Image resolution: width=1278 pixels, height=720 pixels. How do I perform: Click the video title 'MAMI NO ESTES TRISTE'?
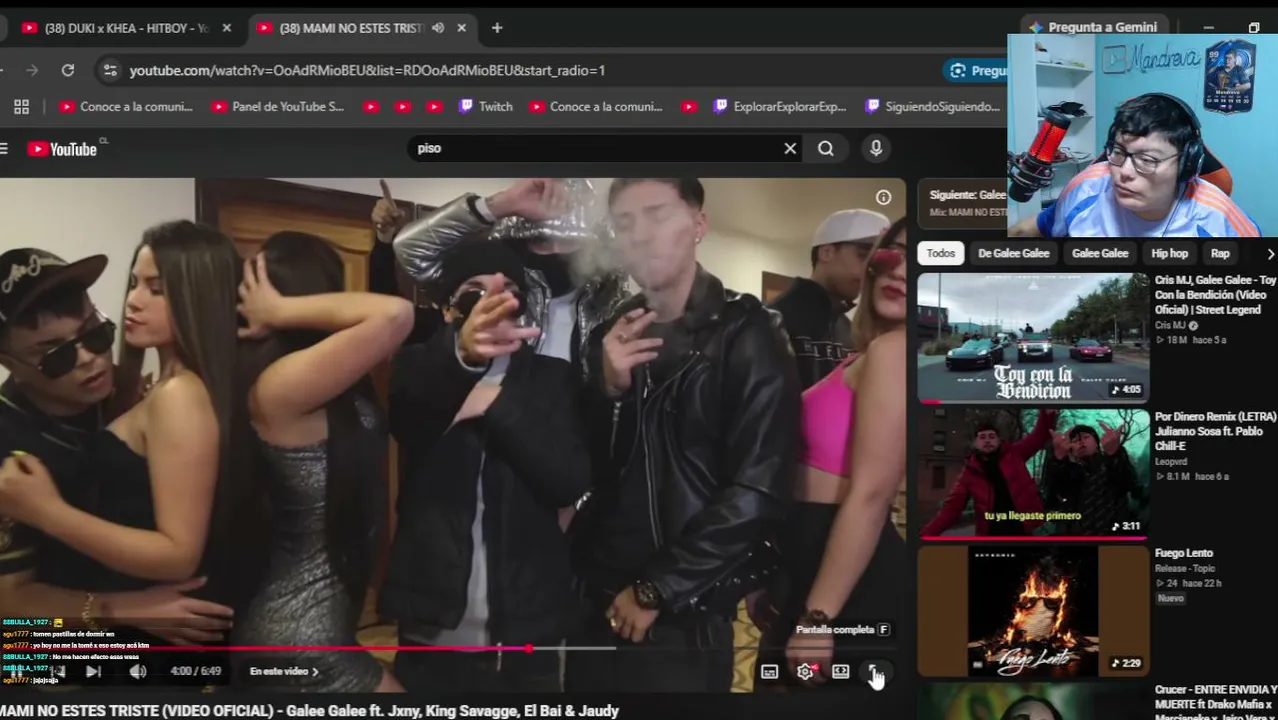click(x=310, y=711)
